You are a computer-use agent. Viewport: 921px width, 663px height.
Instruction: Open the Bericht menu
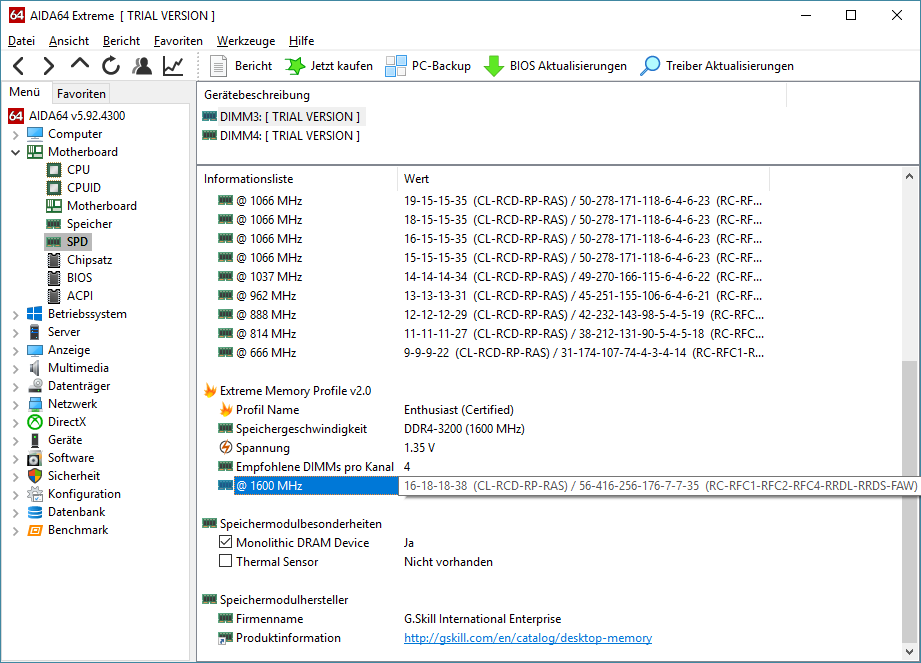coord(122,41)
